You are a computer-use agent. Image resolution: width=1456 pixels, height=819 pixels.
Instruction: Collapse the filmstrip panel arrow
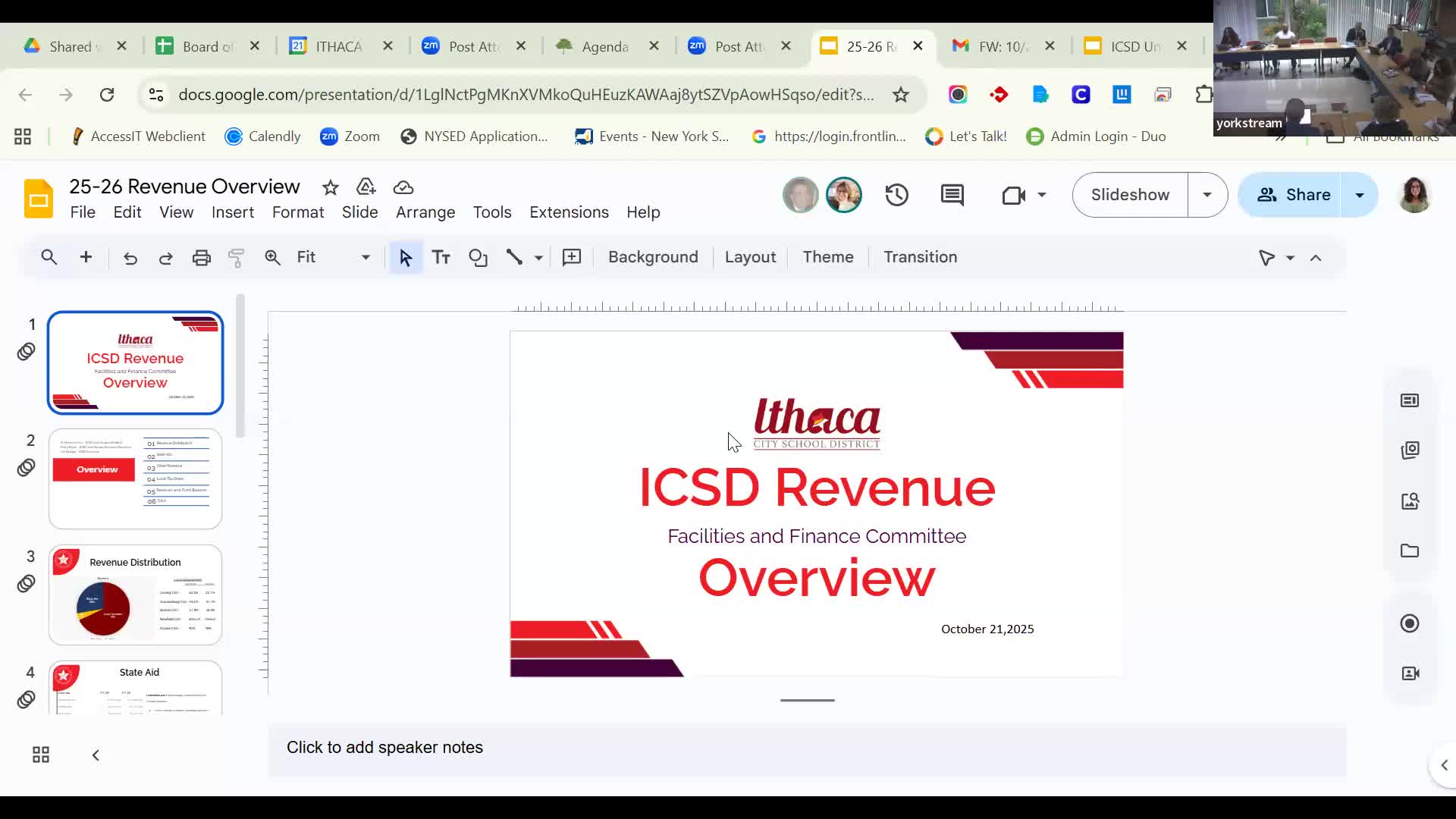pos(96,755)
